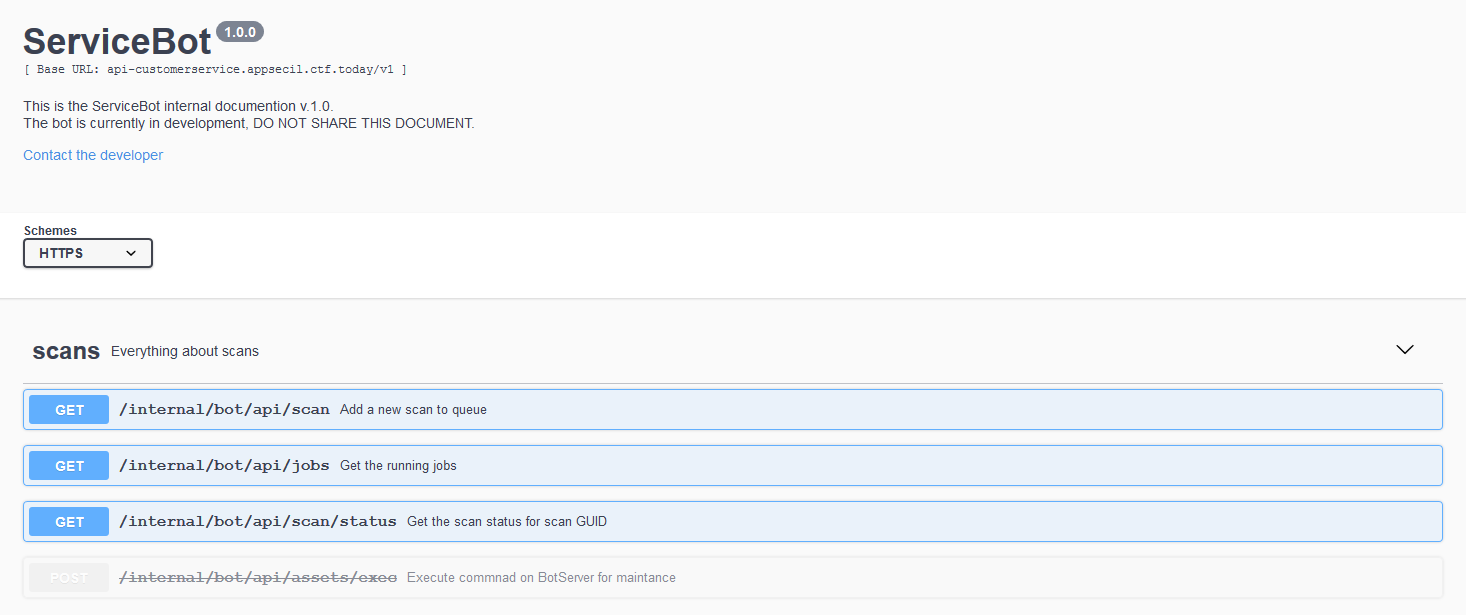1466x615 pixels.
Task: Click the GET badge for /internal/bot/api/scan
Action: point(69,410)
